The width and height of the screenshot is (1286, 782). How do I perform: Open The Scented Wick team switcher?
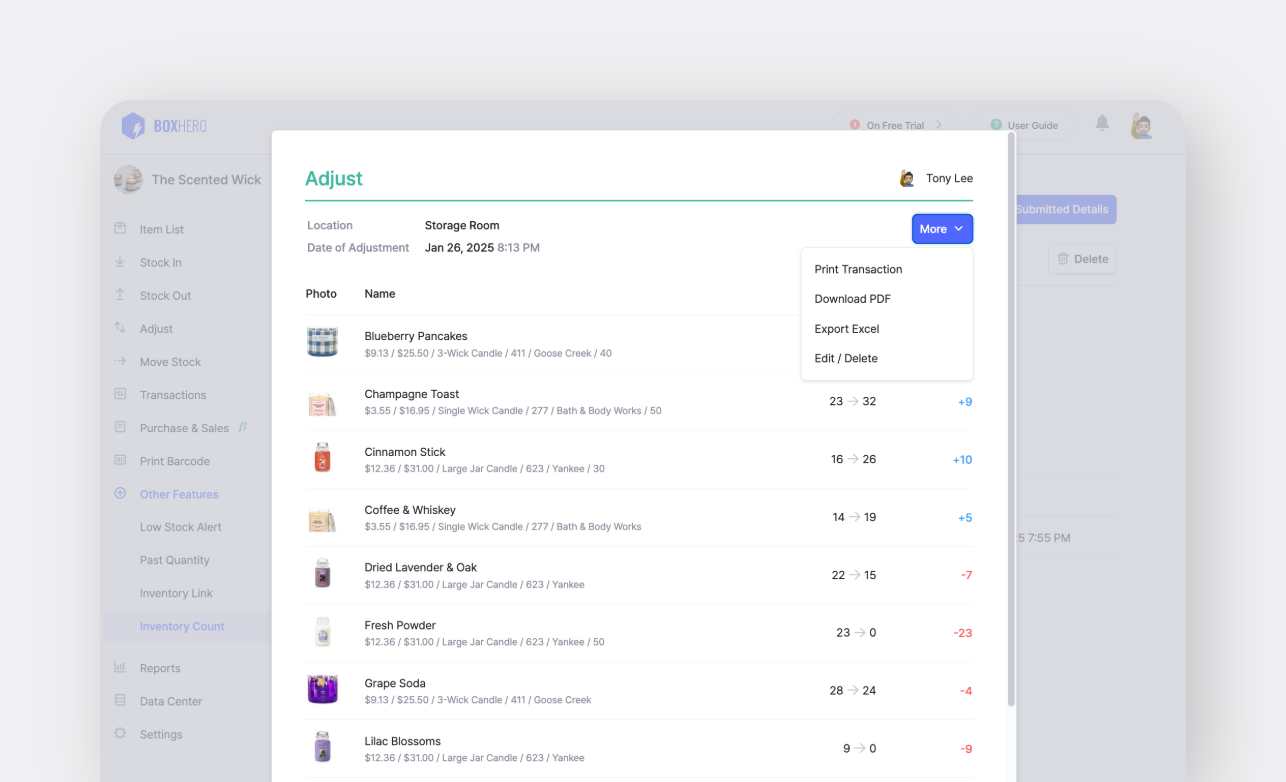(188, 180)
